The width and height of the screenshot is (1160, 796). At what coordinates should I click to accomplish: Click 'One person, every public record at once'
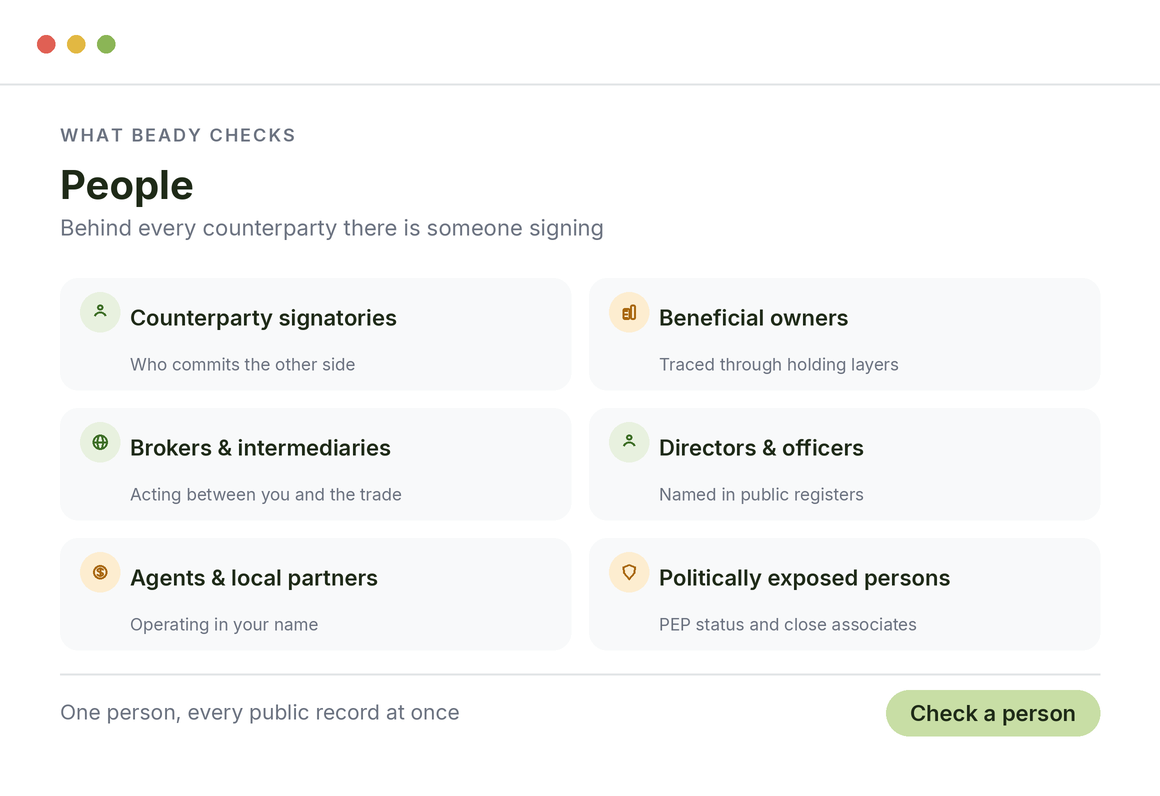260,713
